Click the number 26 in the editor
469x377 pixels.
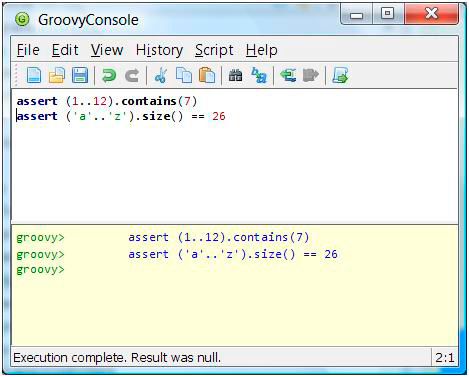pos(219,116)
